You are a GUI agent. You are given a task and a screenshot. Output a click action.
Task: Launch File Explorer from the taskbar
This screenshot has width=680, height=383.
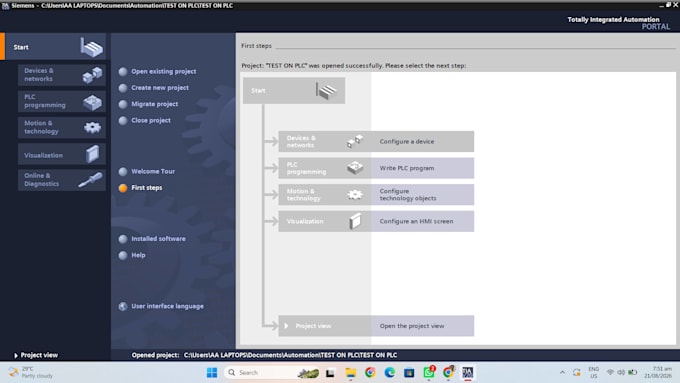pos(350,372)
